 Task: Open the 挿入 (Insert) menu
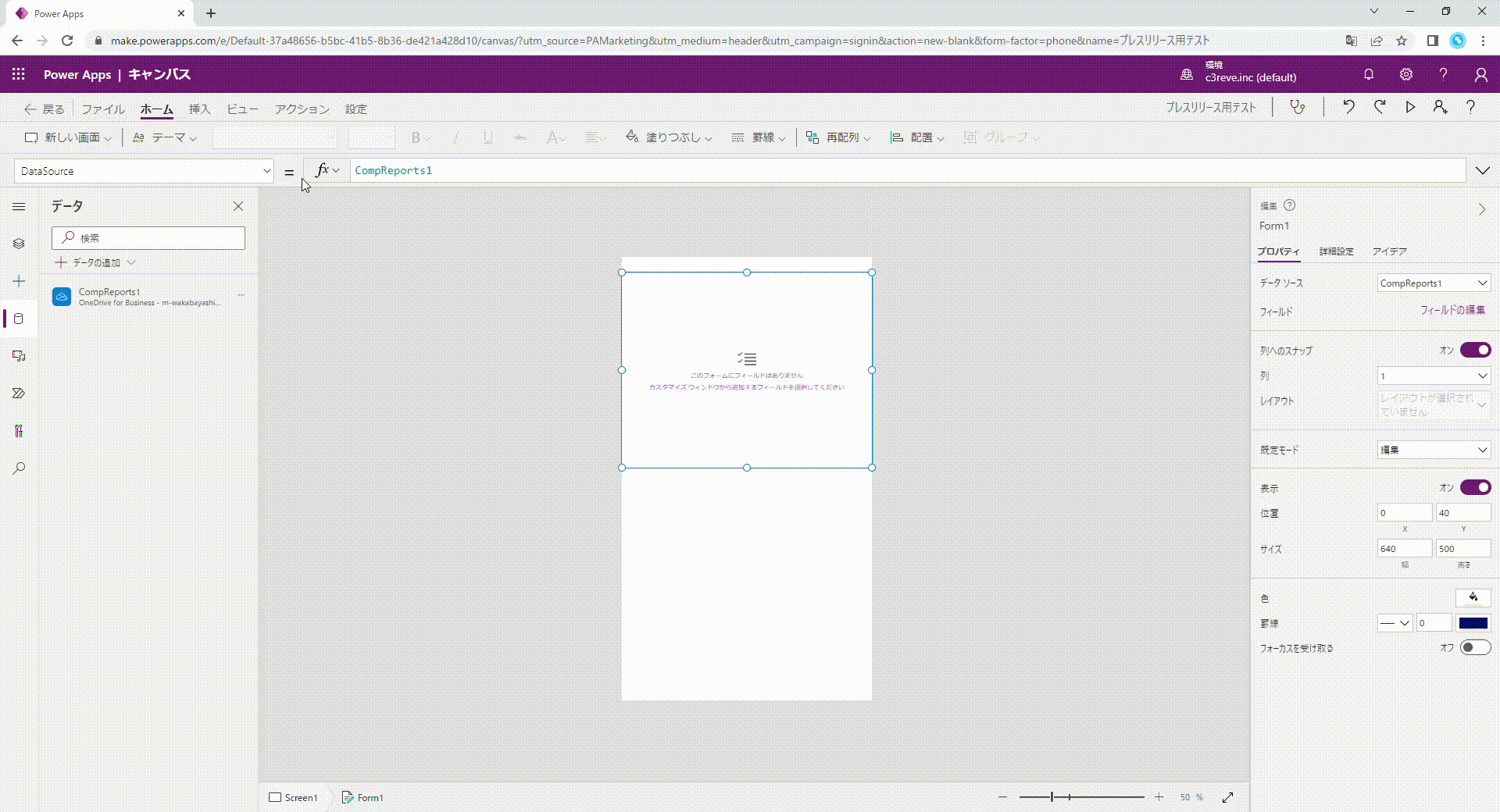199,109
